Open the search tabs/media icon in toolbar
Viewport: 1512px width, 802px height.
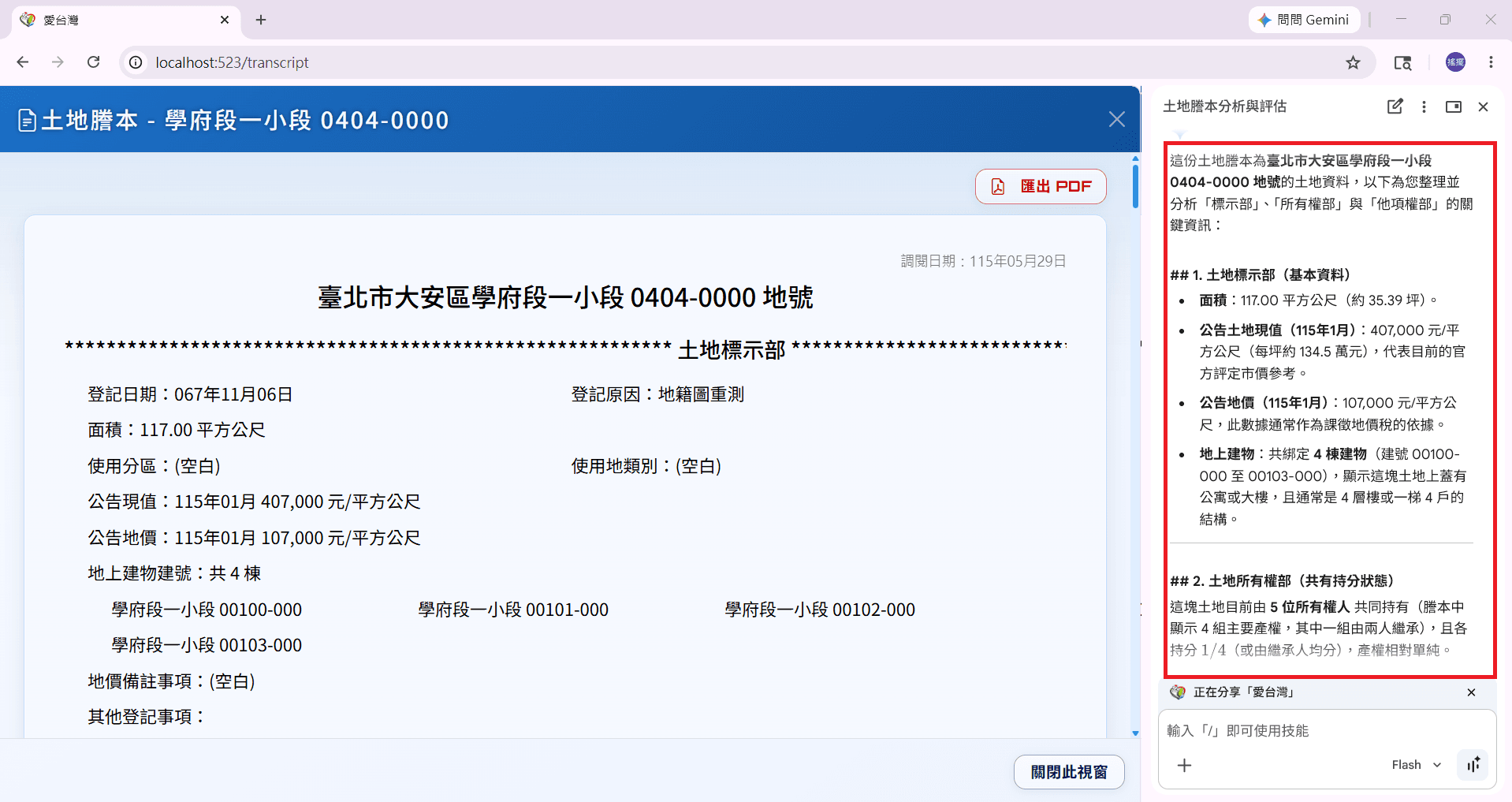(1402, 62)
